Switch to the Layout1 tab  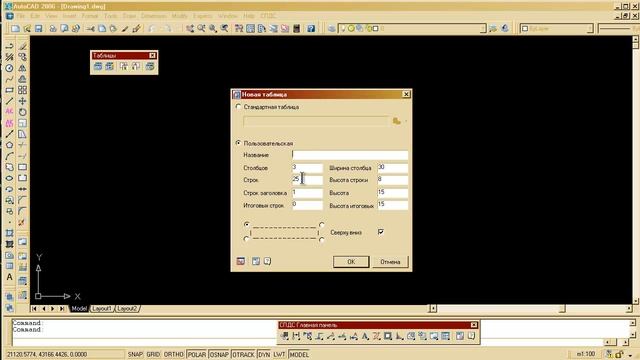pyautogui.click(x=102, y=309)
